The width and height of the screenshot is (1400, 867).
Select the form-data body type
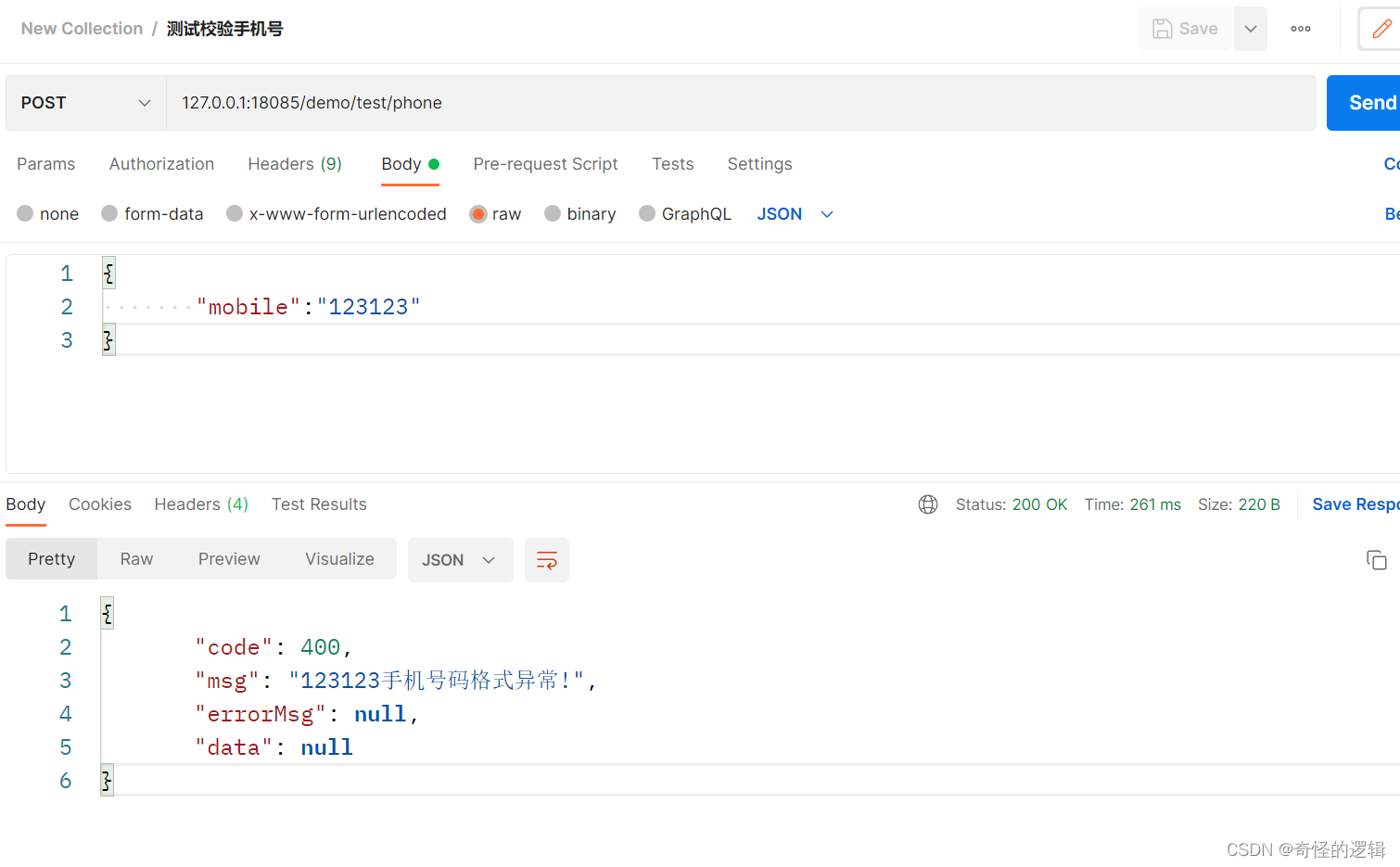point(153,214)
